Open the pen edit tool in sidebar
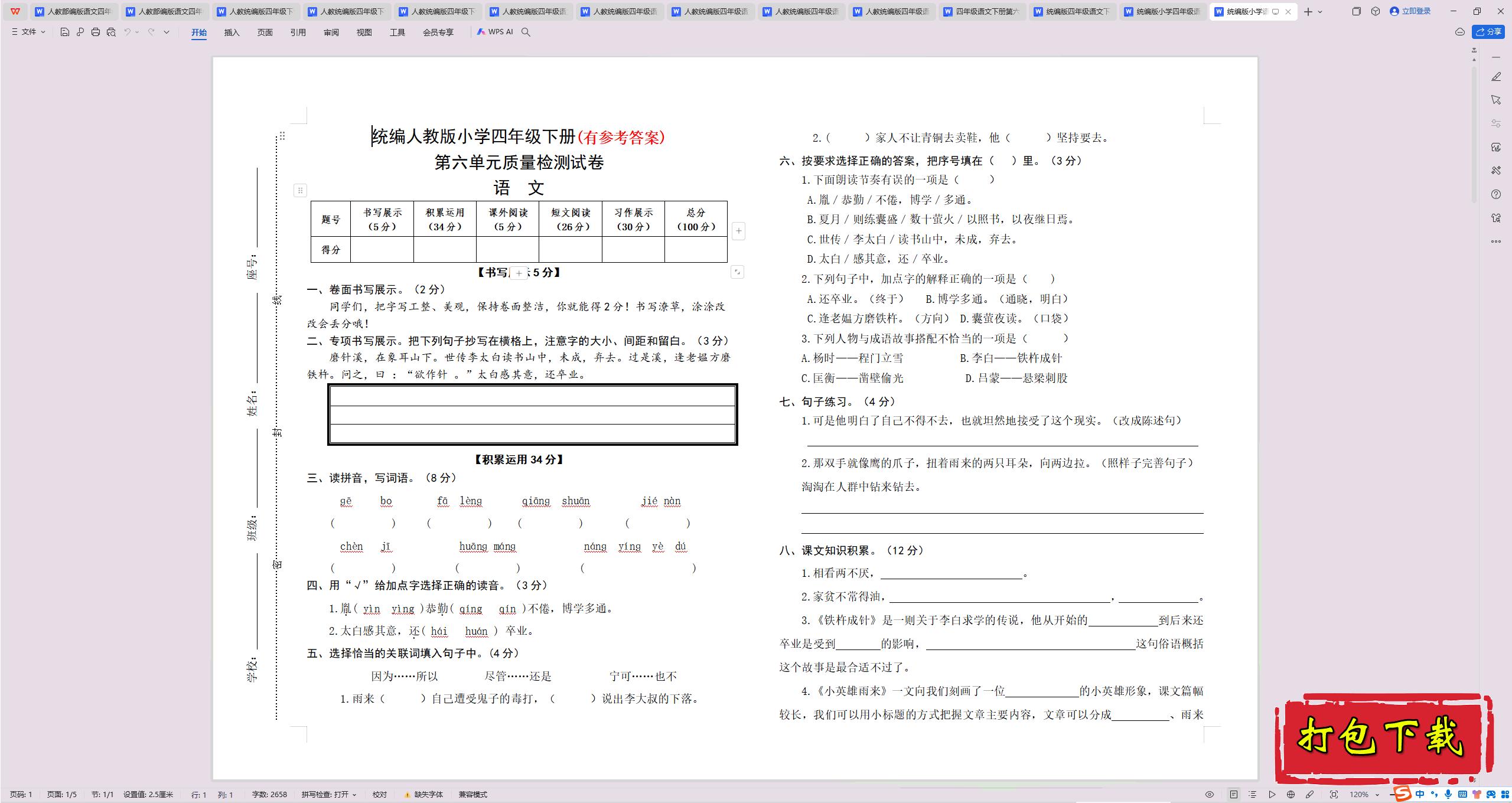This screenshot has height=803, width=1512. click(1496, 77)
